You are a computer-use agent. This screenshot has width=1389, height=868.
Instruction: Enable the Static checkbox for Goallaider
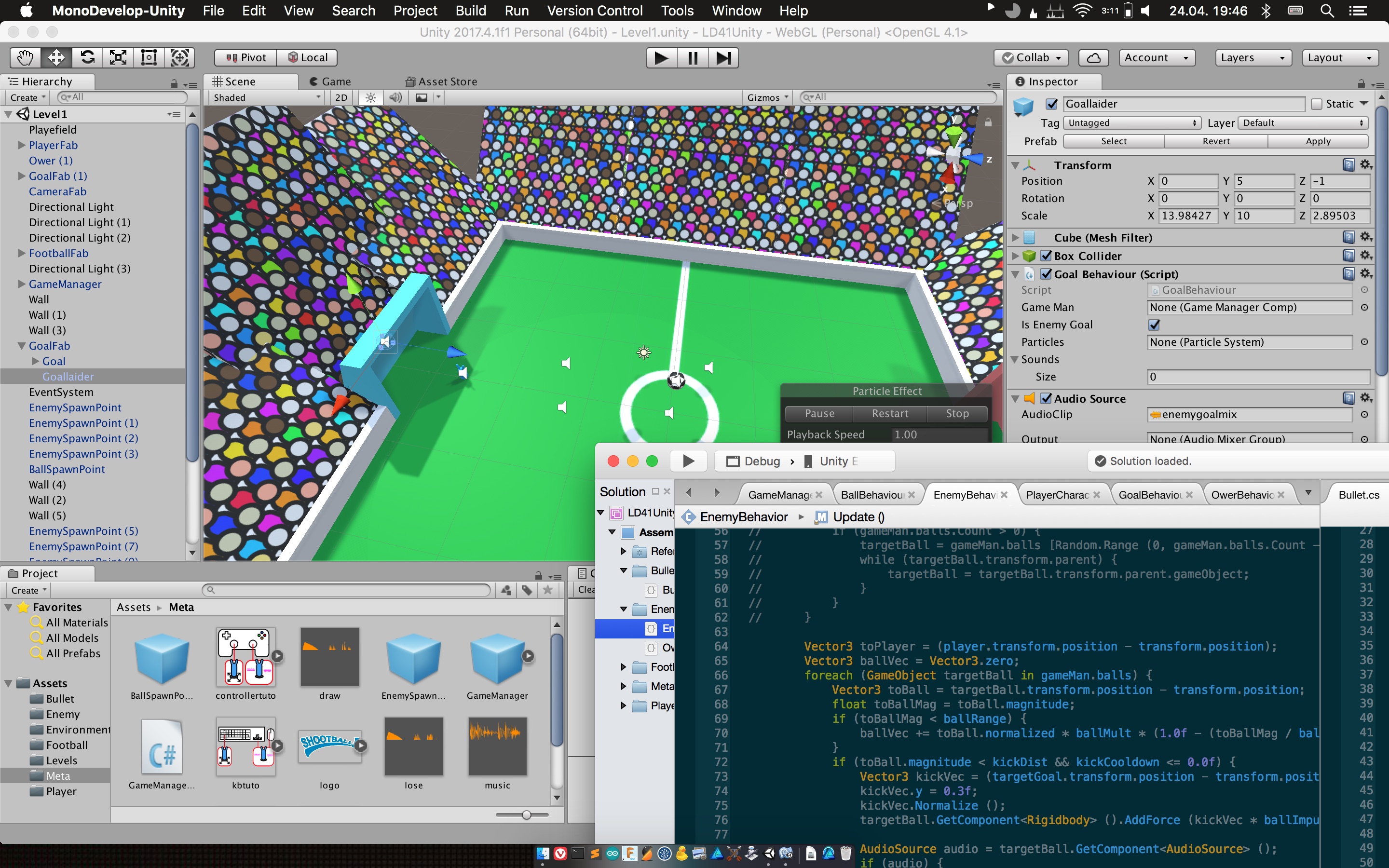point(1317,104)
